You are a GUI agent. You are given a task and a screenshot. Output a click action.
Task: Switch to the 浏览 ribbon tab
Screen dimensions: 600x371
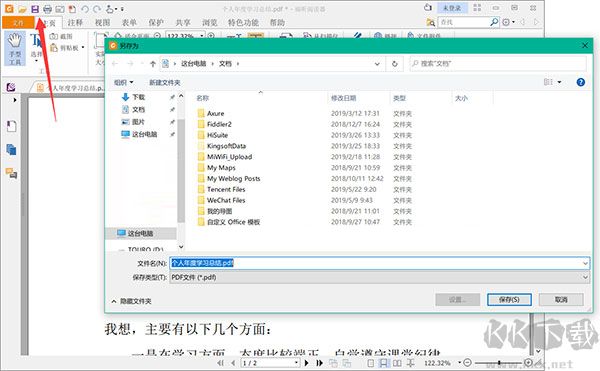tap(210, 23)
